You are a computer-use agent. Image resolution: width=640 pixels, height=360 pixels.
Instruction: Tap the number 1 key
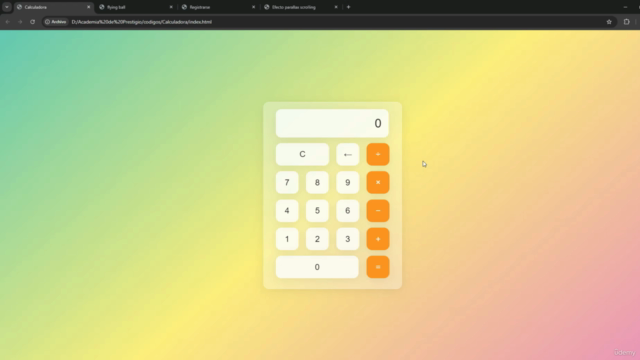(287, 239)
